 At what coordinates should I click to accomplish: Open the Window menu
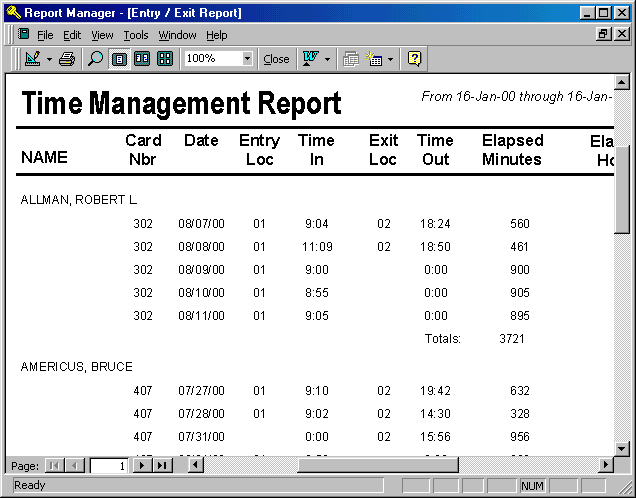tap(177, 35)
